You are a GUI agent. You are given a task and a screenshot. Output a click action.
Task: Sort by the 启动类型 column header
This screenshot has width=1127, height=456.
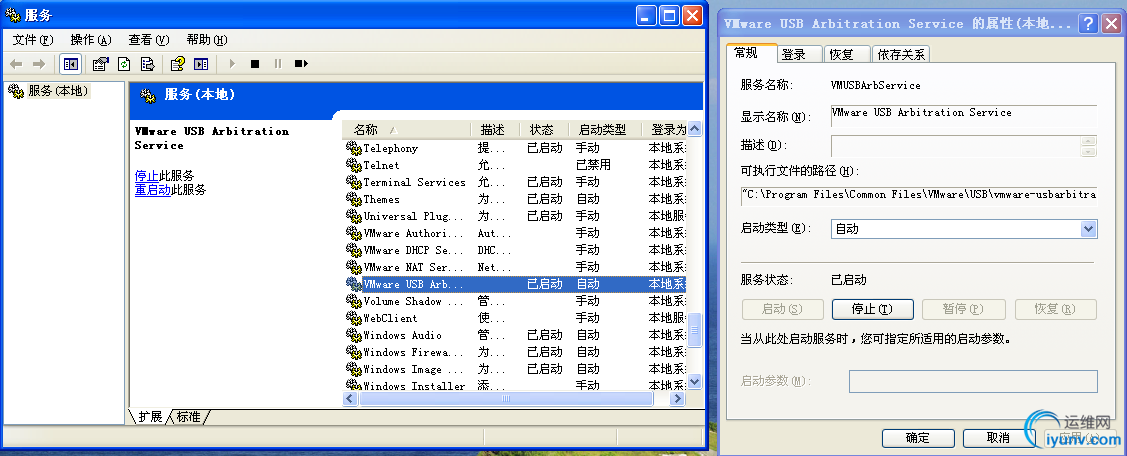604,130
